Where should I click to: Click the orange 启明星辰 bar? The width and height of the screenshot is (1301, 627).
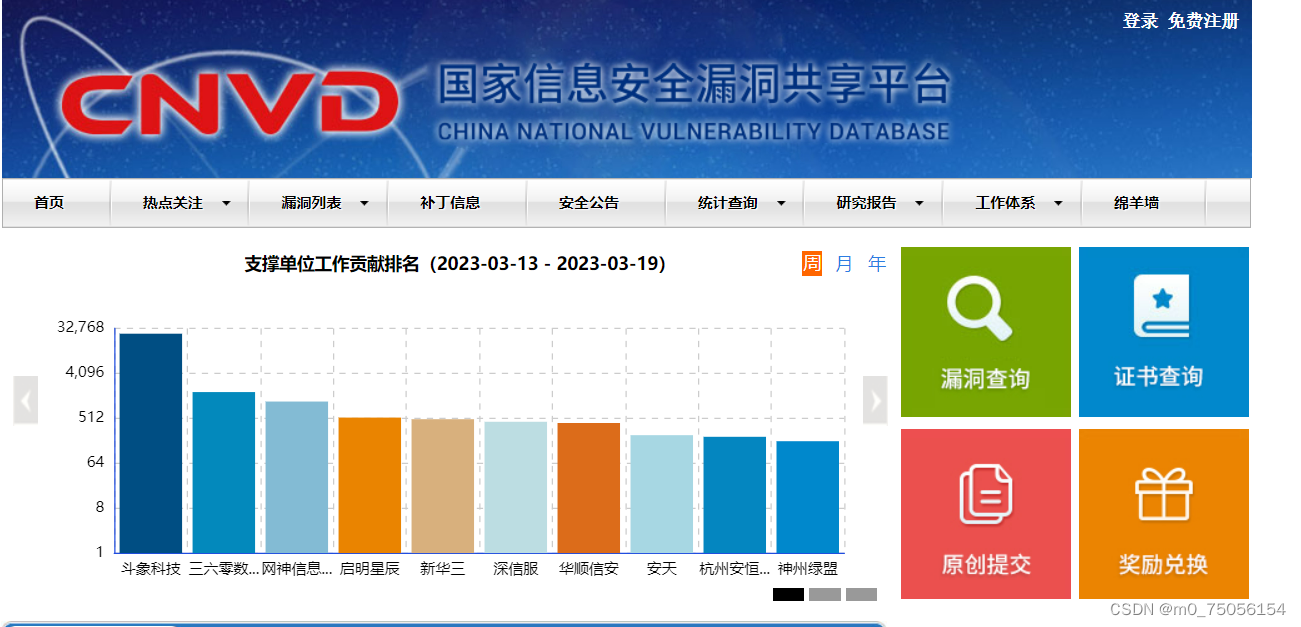(x=370, y=485)
